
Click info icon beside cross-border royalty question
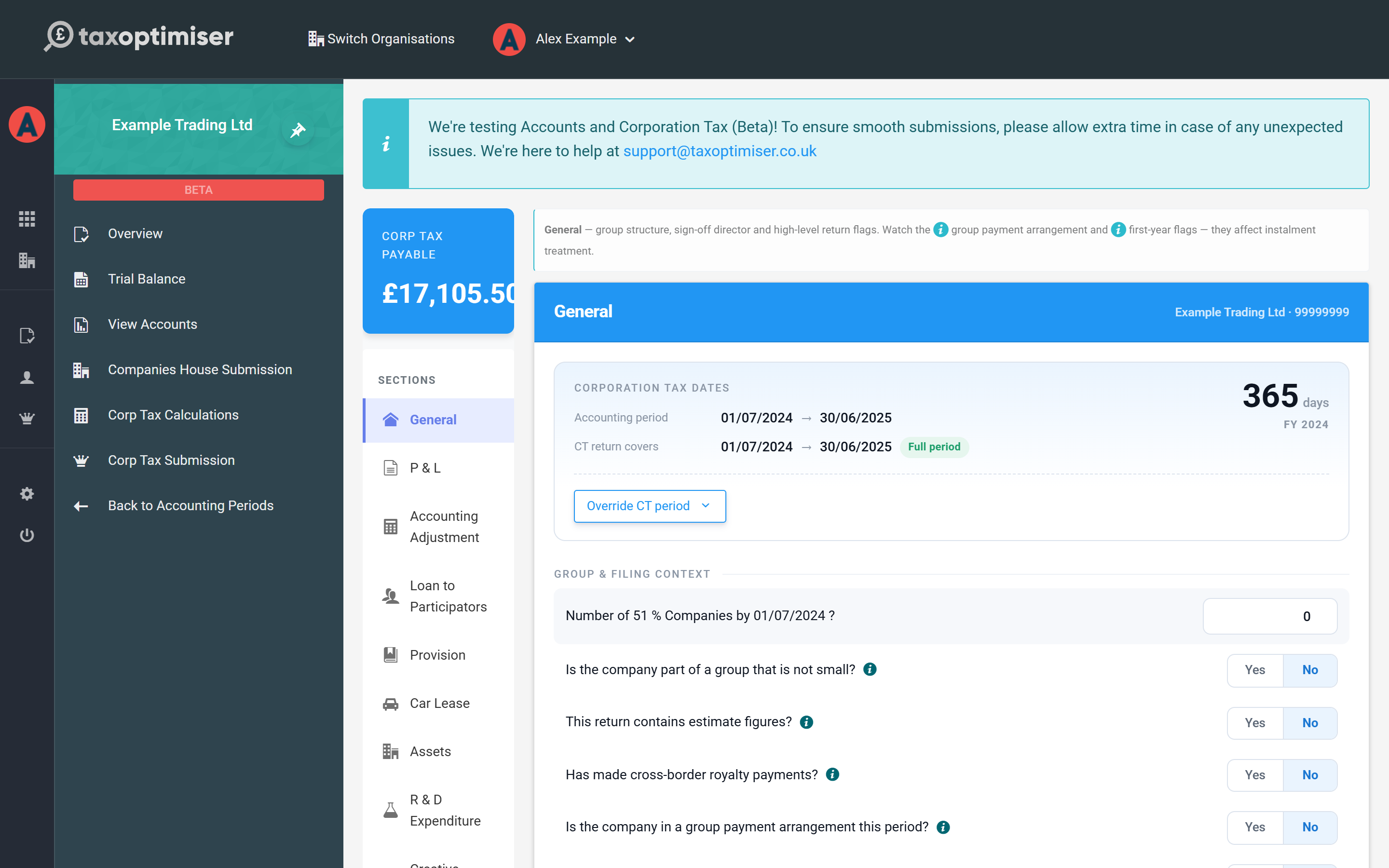(832, 774)
